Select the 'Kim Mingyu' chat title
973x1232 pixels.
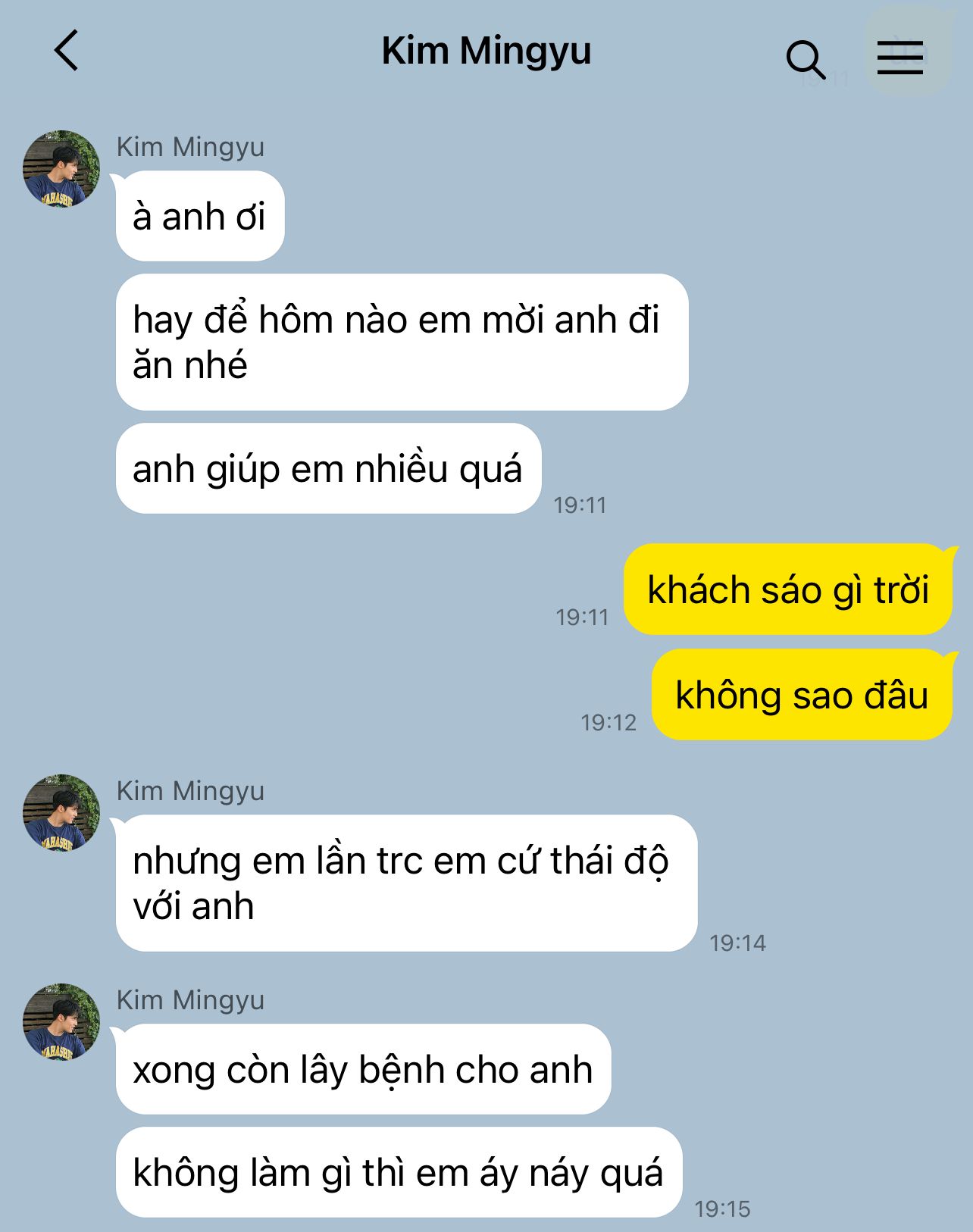click(486, 52)
